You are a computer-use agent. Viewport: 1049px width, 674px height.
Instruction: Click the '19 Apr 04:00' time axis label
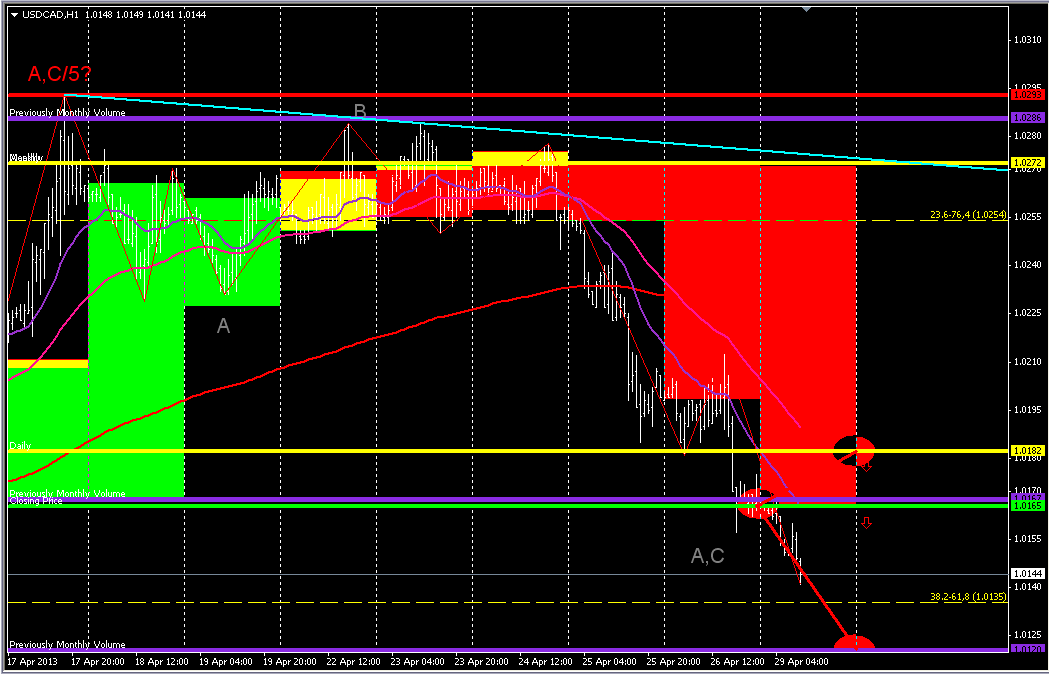click(225, 661)
